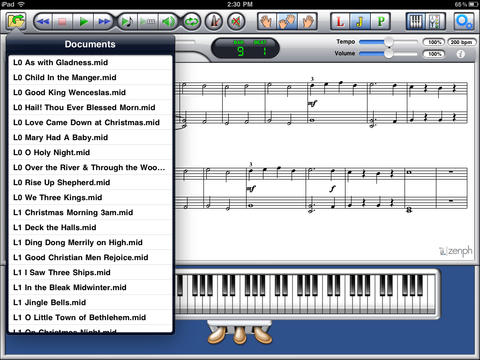The image size is (480, 360).
Task: Open L1 O Little Town of Bethlehem.mid
Action: coord(90,317)
